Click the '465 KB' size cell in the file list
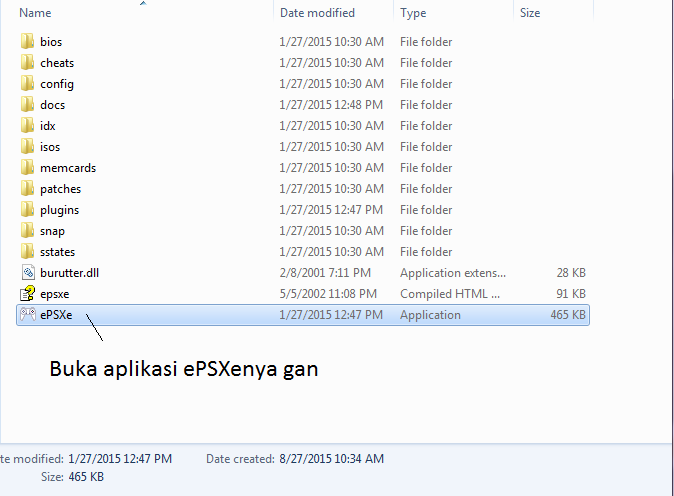 [568, 315]
